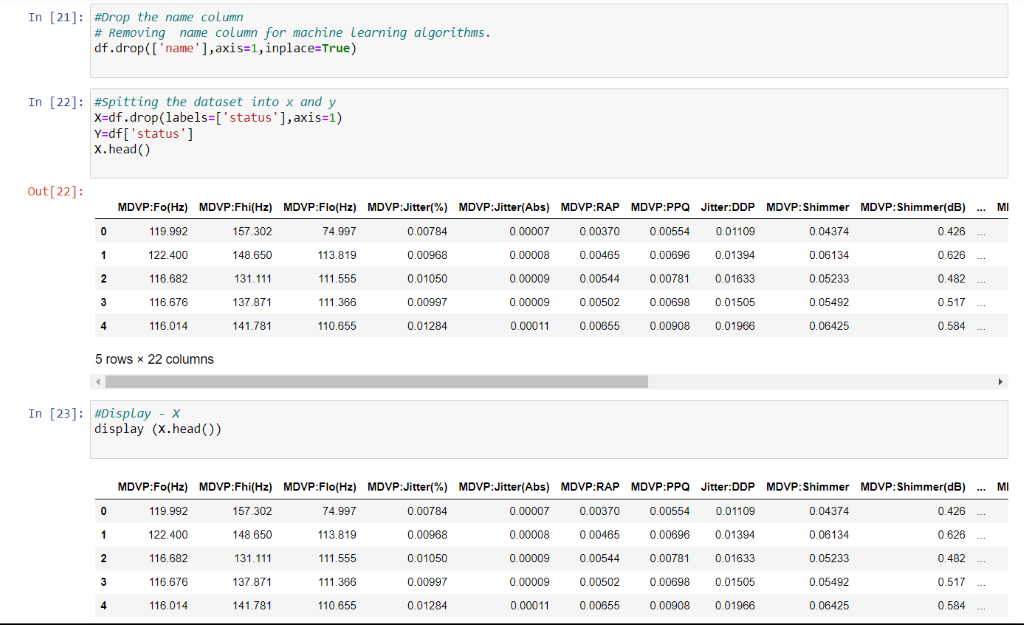The height and width of the screenshot is (625, 1024).
Task: Click value 111.366 in the In [23] output table
Action: [337, 582]
